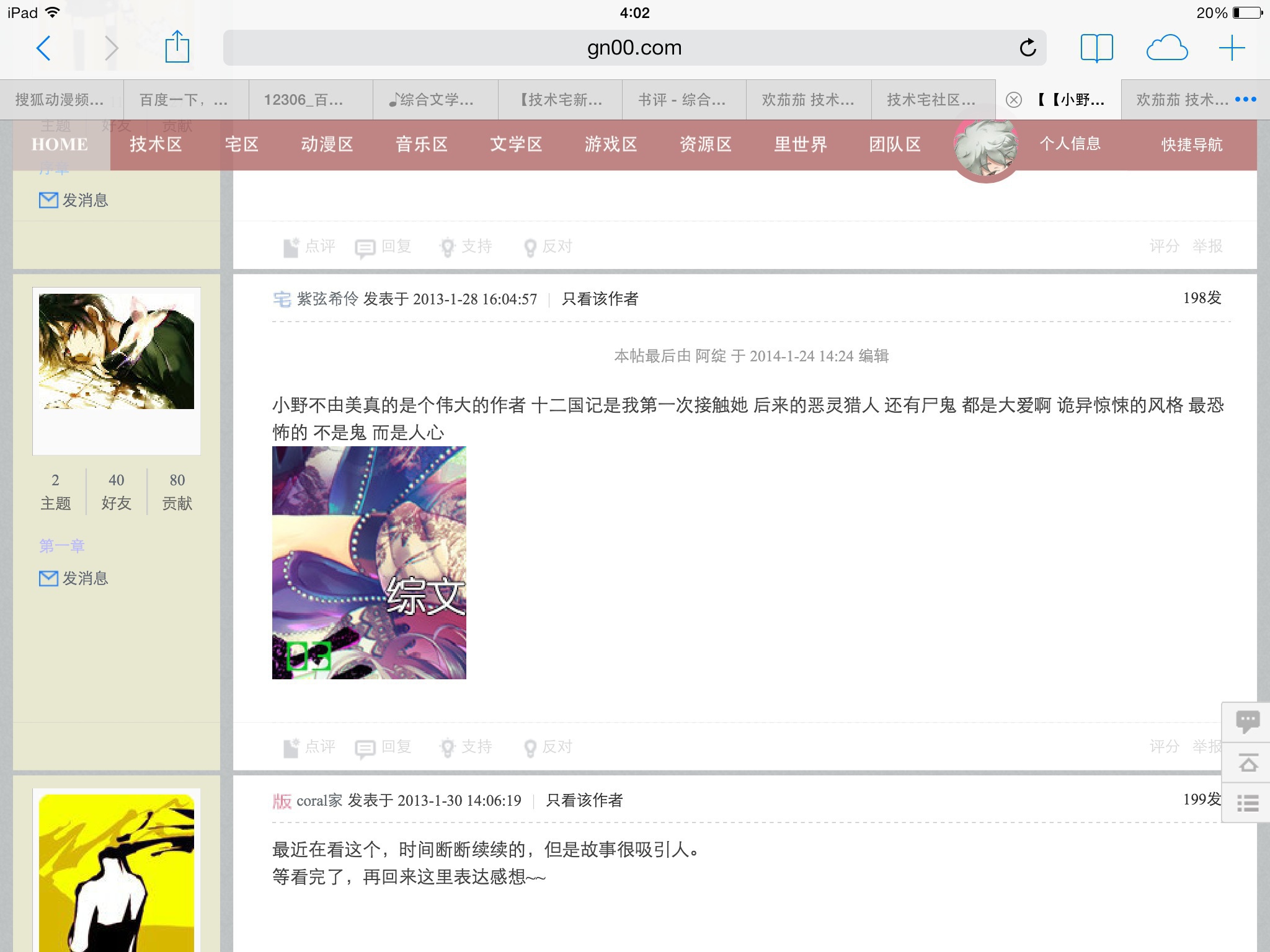Image resolution: width=1270 pixels, height=952 pixels.
Task: Open the Safari share sheet icon
Action: pos(177,48)
